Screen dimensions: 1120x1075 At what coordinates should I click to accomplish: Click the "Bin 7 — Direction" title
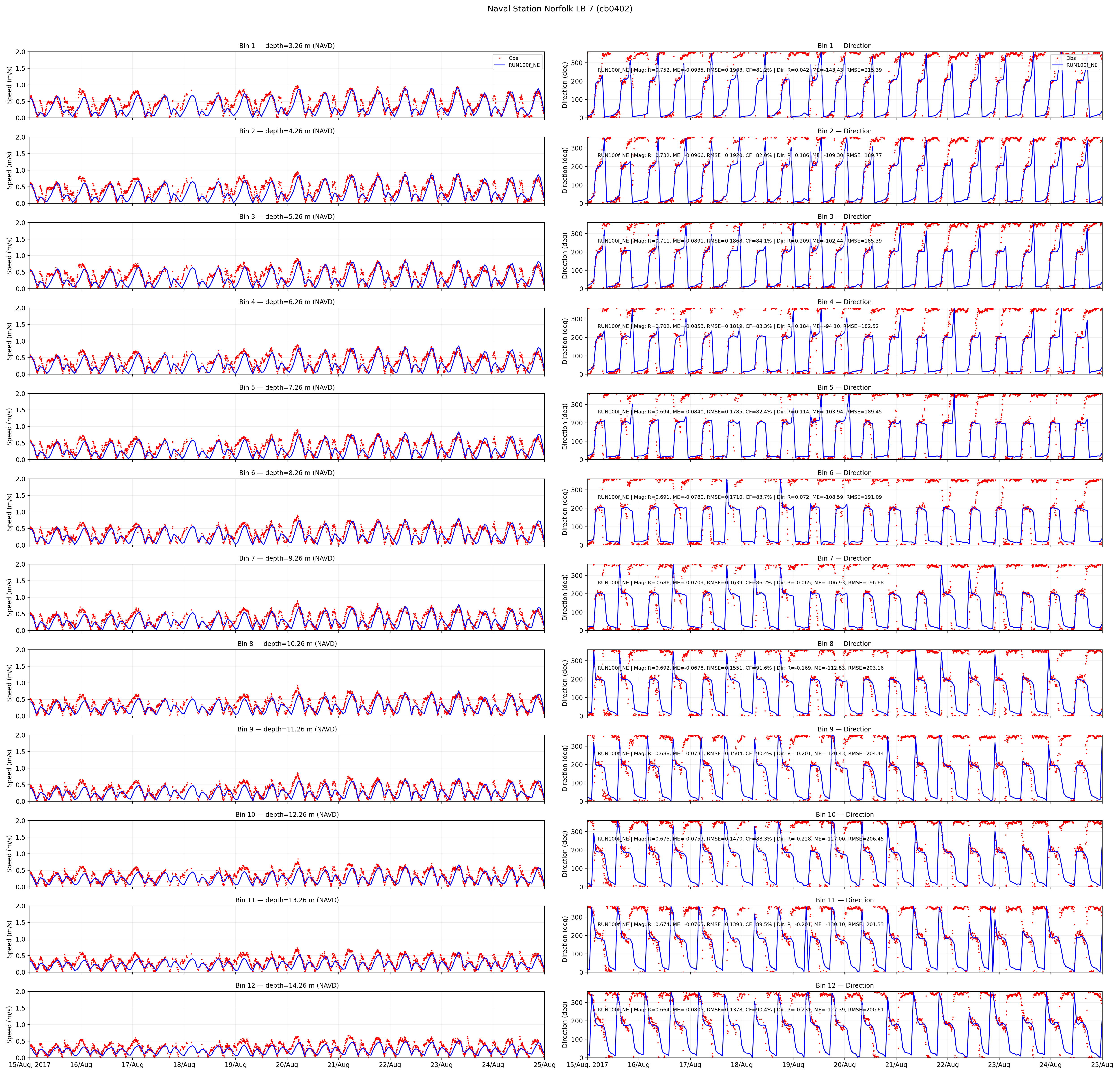(x=844, y=559)
